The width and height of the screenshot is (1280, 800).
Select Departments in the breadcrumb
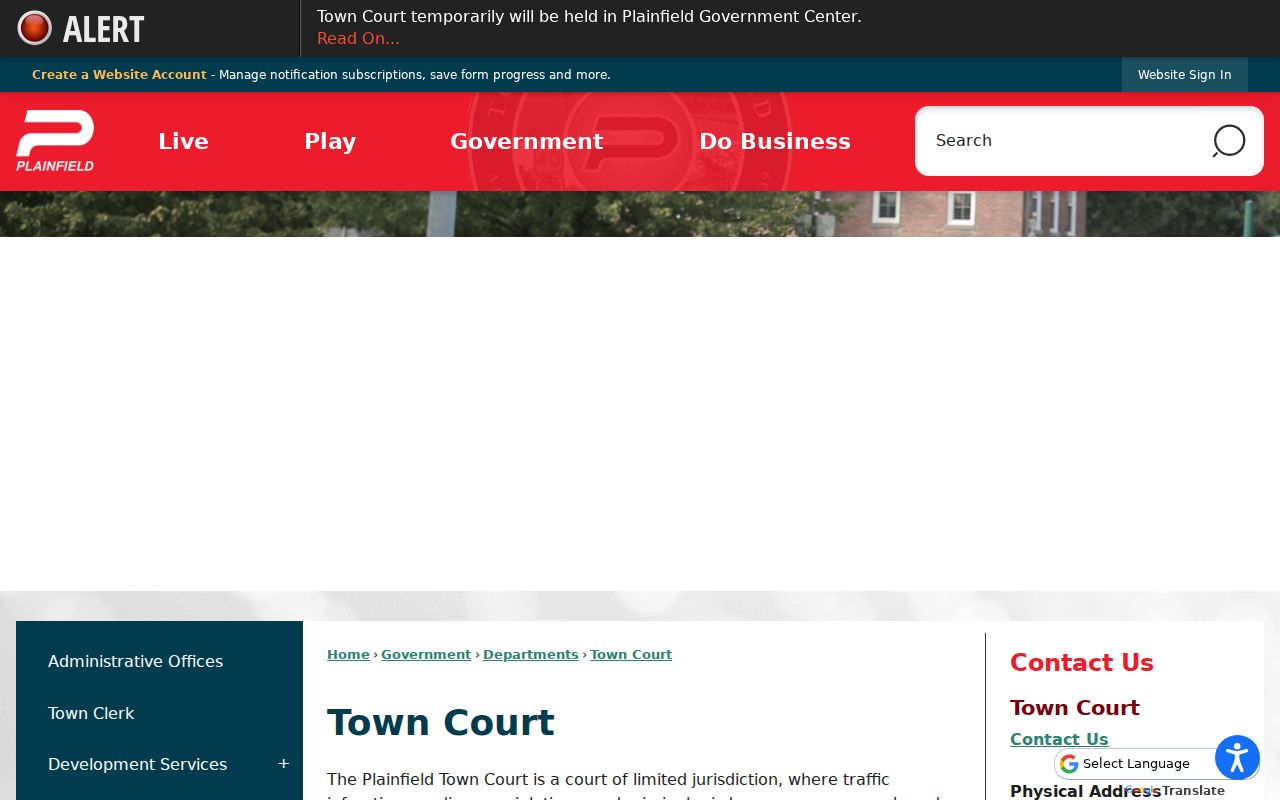click(x=531, y=654)
